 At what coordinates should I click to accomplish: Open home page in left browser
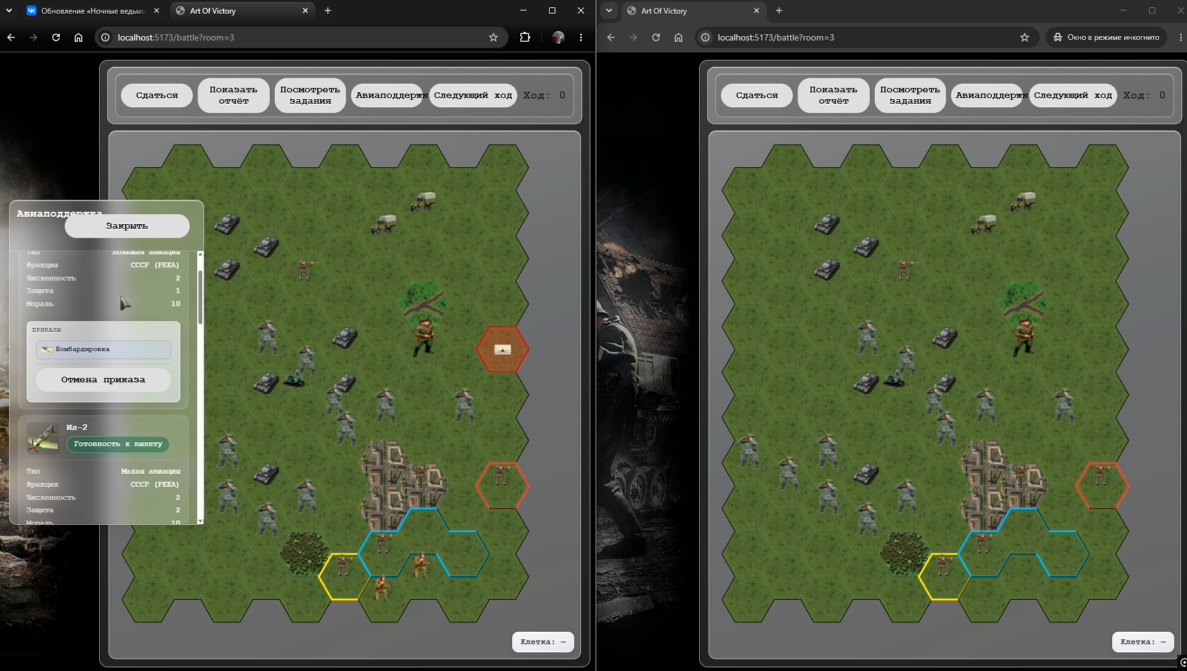78,37
